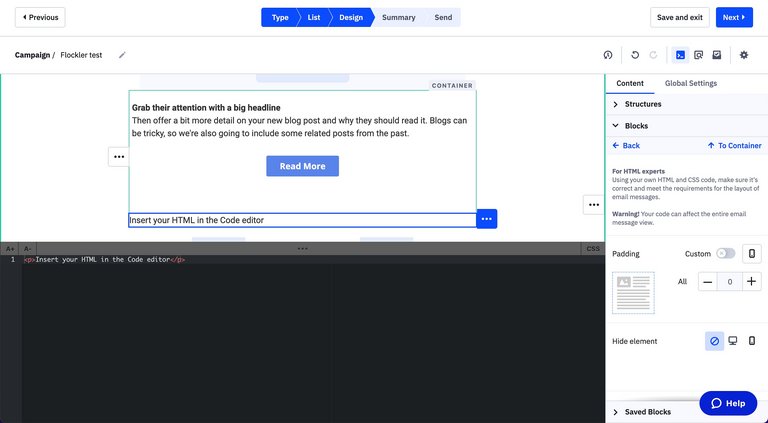The height and width of the screenshot is (423, 768).
Task: Decrease padding with minus button
Action: click(707, 282)
